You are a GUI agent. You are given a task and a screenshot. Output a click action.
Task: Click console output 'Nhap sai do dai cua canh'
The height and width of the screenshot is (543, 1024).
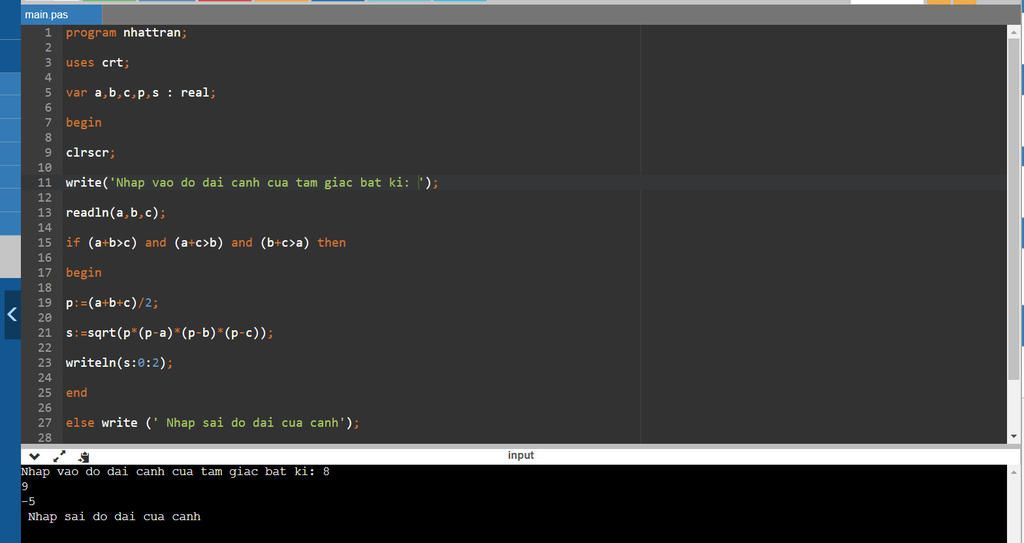pos(114,517)
